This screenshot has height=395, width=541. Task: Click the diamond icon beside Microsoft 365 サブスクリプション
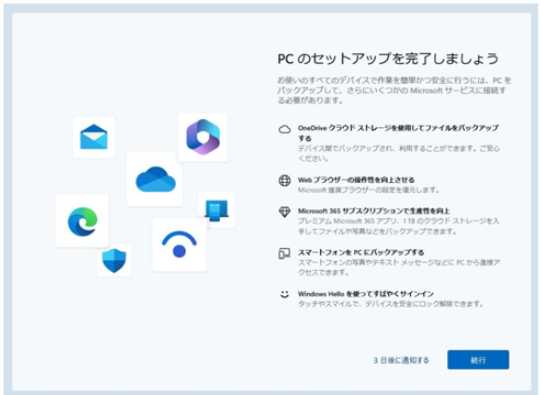coord(284,212)
